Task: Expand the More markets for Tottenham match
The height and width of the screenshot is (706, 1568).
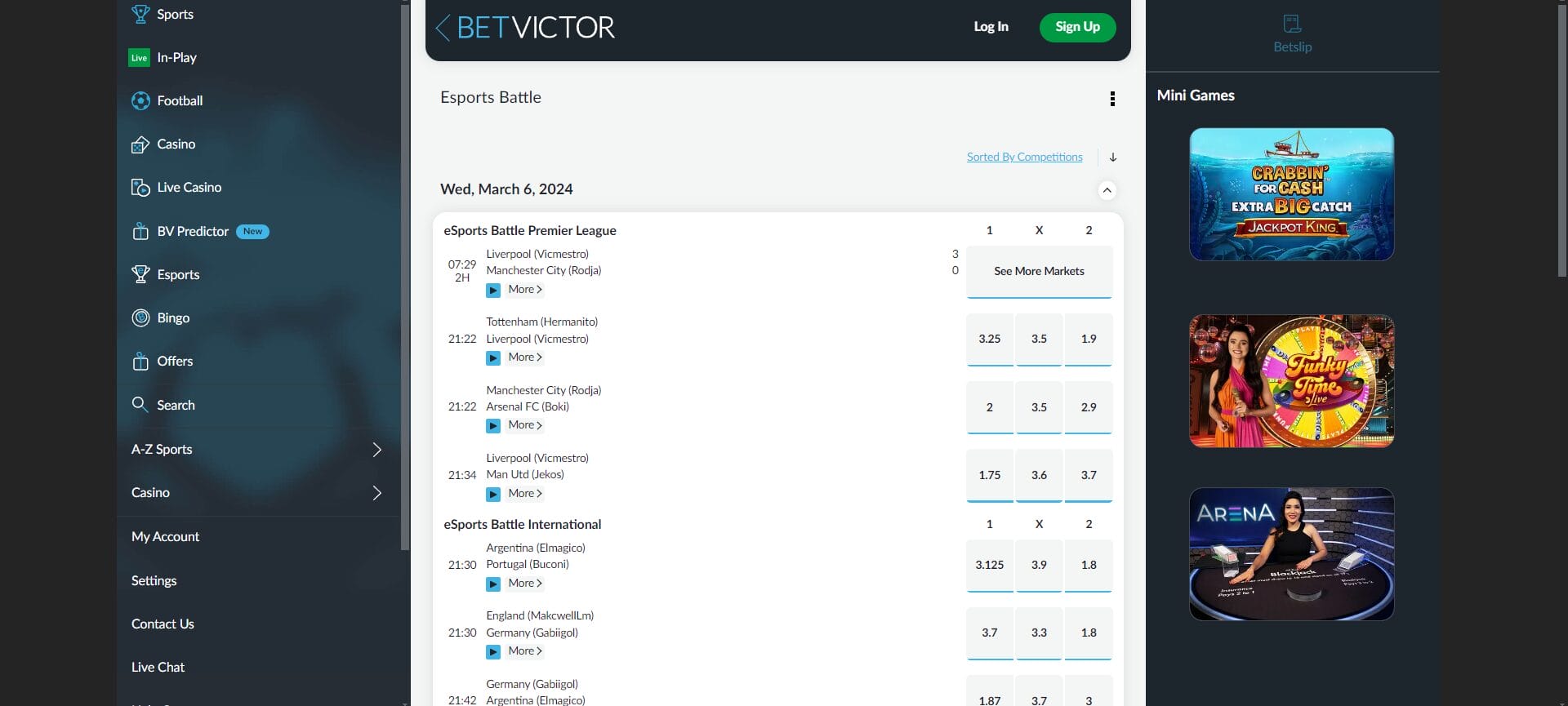Action: tap(523, 357)
